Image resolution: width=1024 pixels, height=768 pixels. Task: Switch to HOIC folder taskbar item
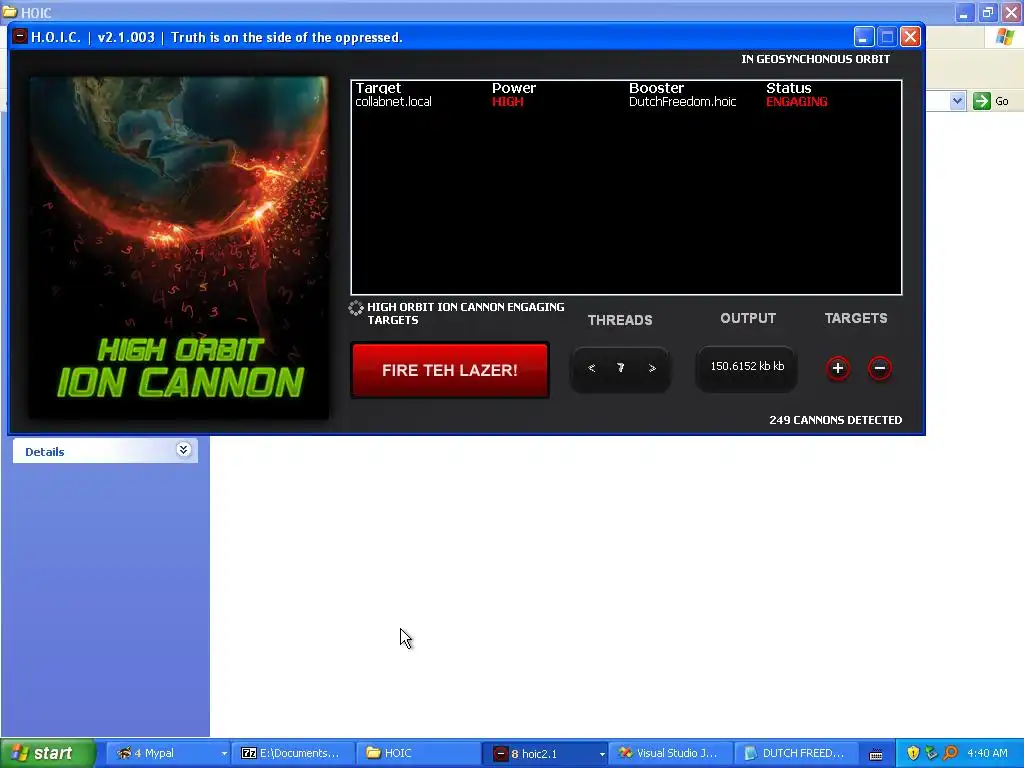point(419,754)
